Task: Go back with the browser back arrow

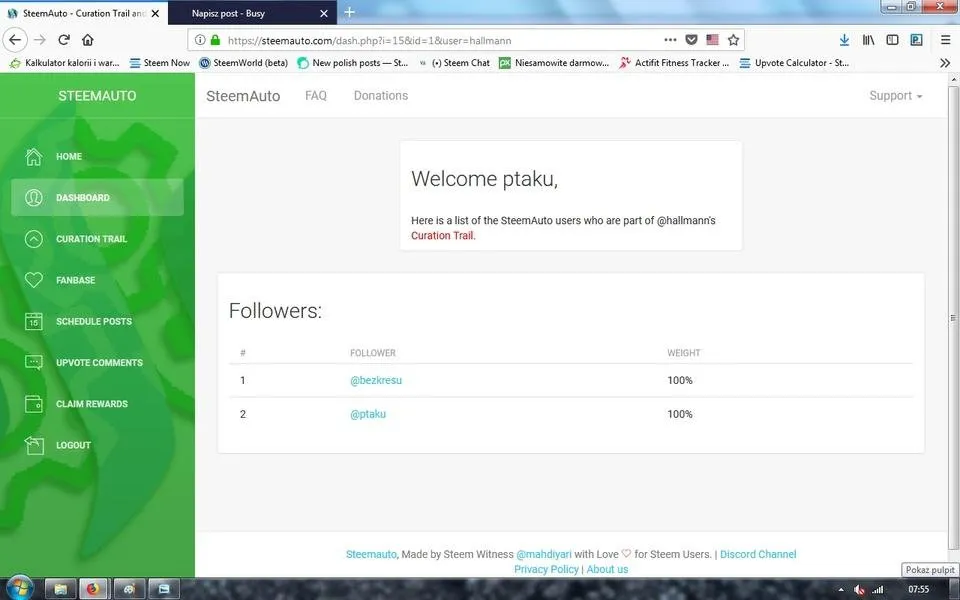Action: [x=15, y=40]
